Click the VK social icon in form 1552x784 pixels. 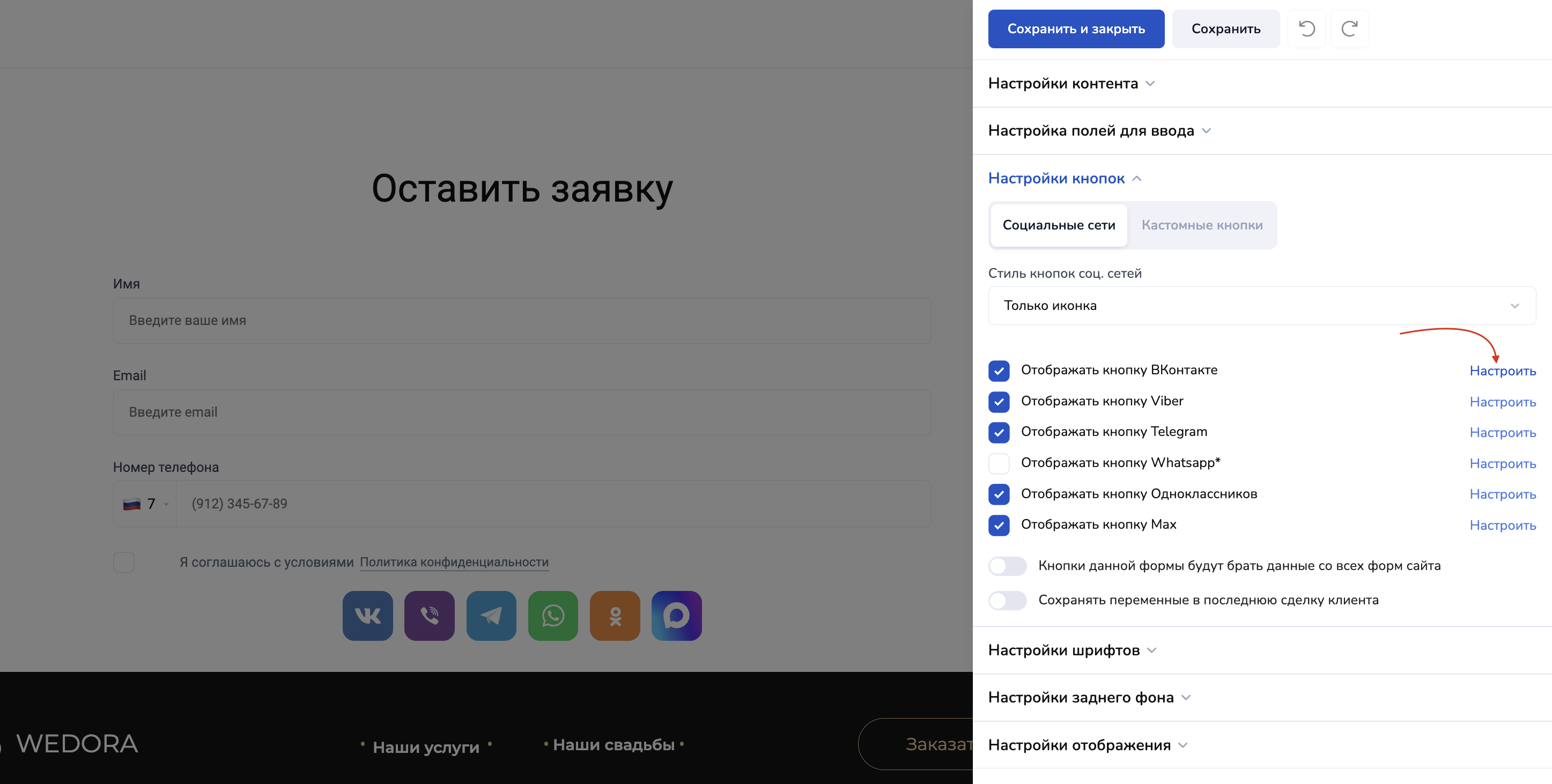click(x=367, y=615)
